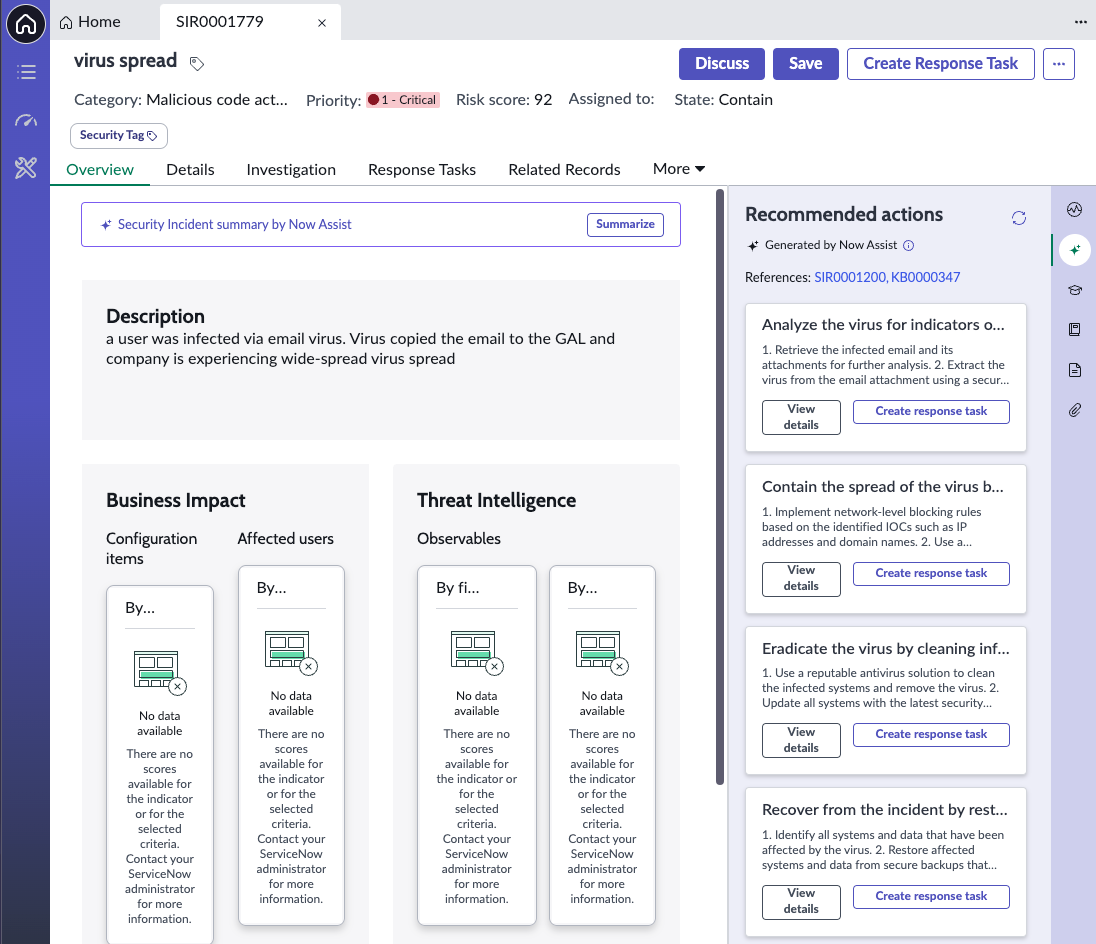The image size is (1096, 944).
Task: View details for Eradicate the virus action
Action: 801,740
